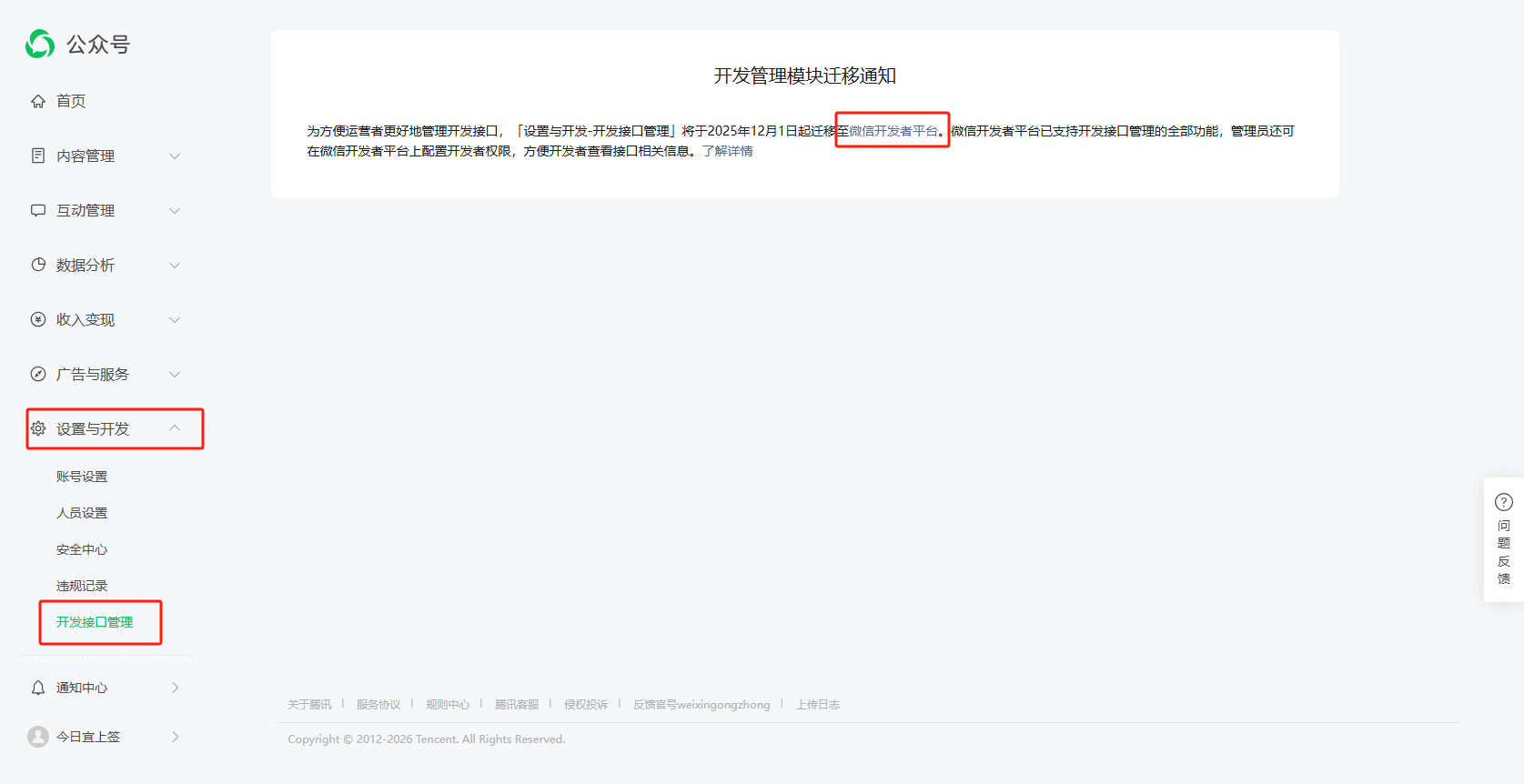This screenshot has height=784, width=1524.
Task: Click the 今日宜上签 account name
Action: (x=88, y=737)
